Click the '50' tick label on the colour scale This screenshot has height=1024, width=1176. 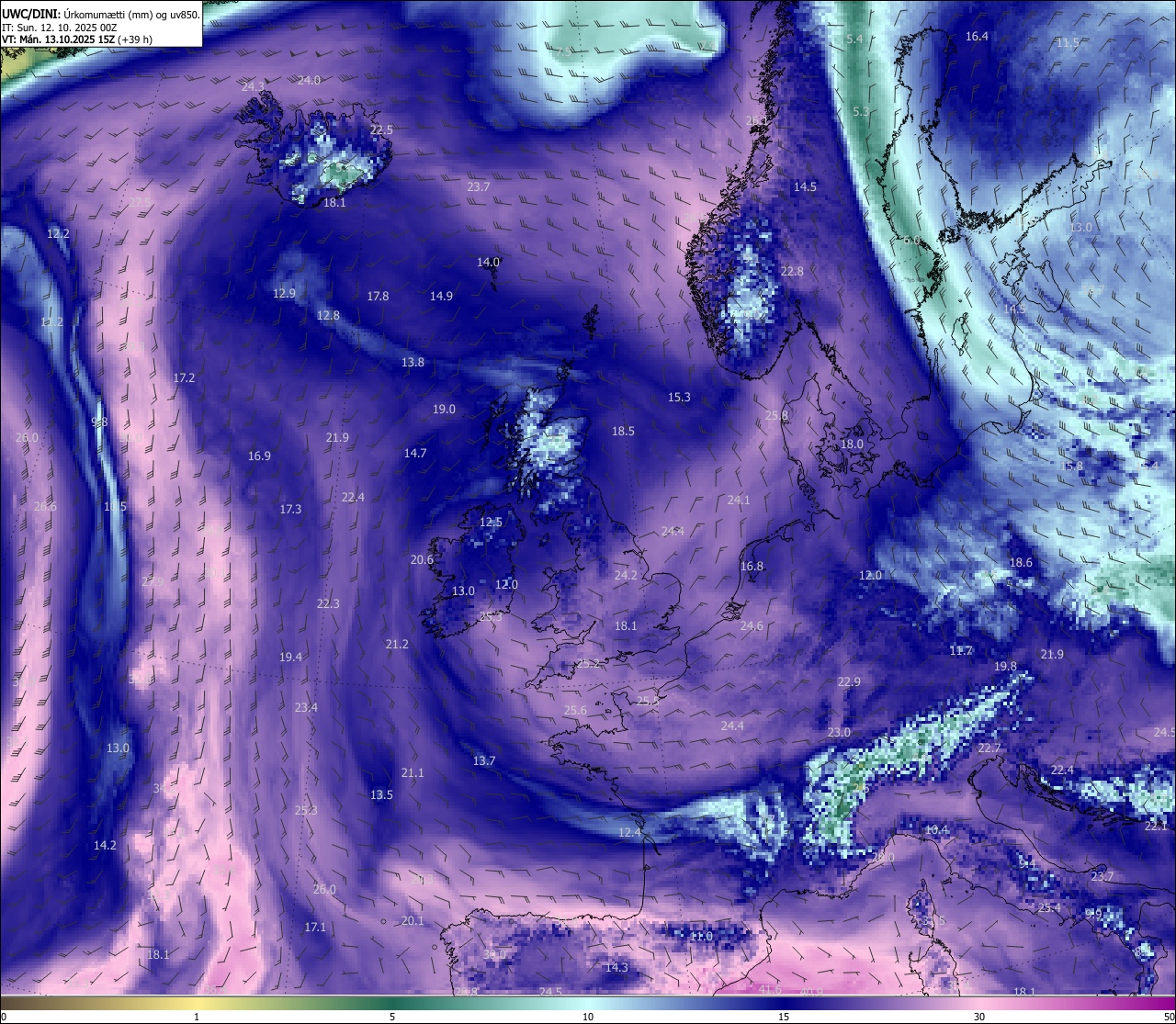click(x=1168, y=1017)
